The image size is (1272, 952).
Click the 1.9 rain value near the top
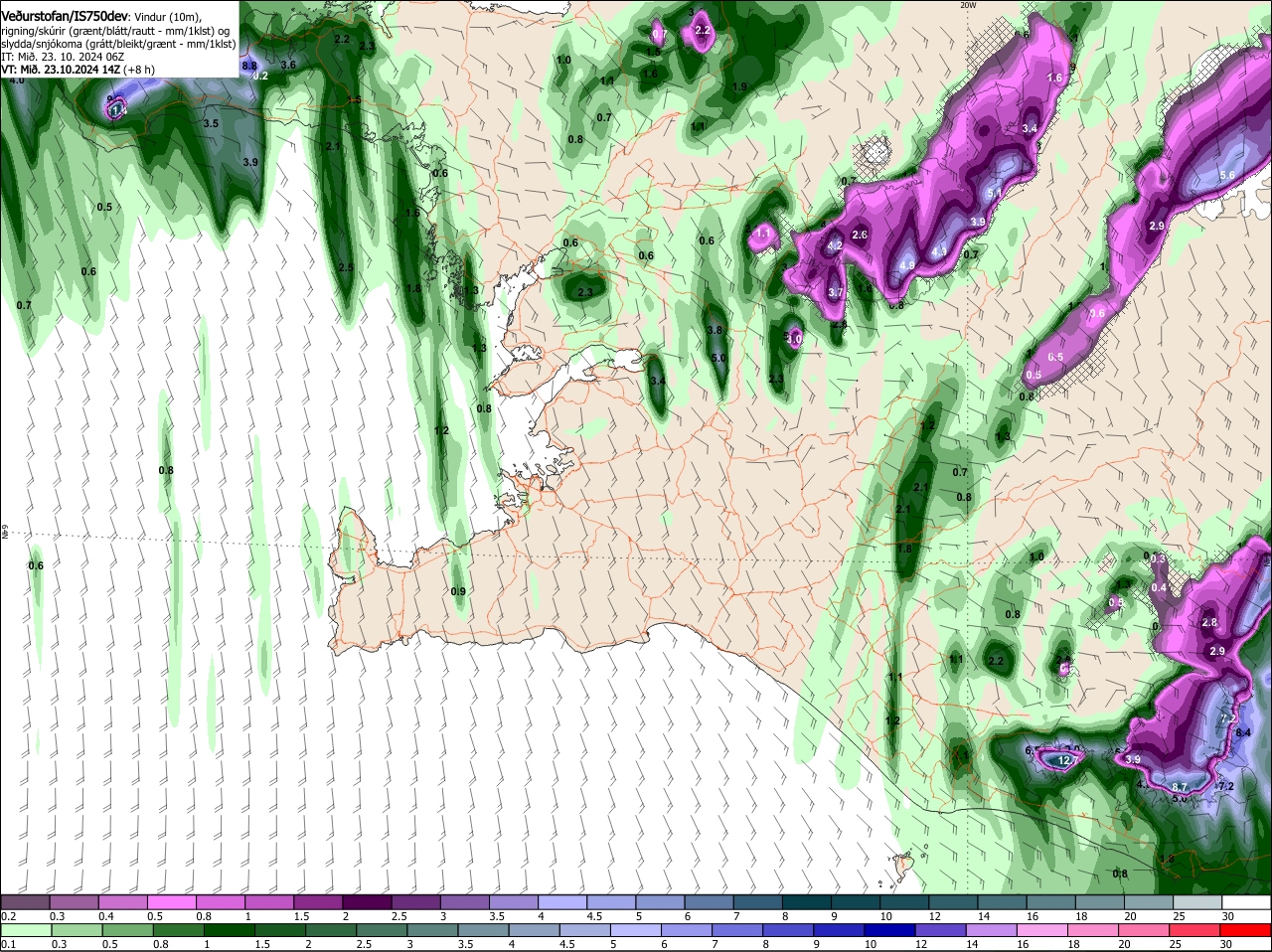(x=739, y=86)
